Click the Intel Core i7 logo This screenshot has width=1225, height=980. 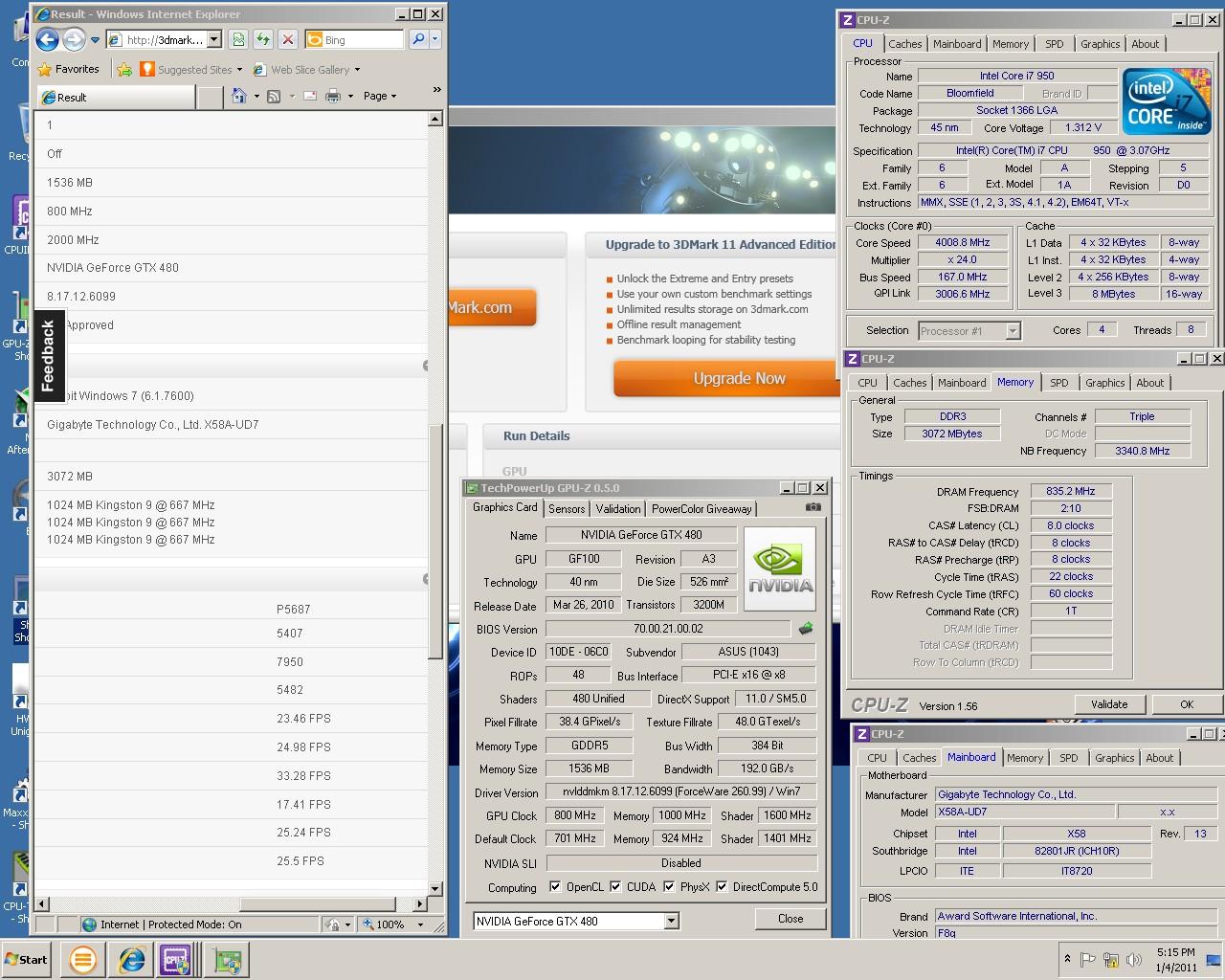pyautogui.click(x=1167, y=101)
